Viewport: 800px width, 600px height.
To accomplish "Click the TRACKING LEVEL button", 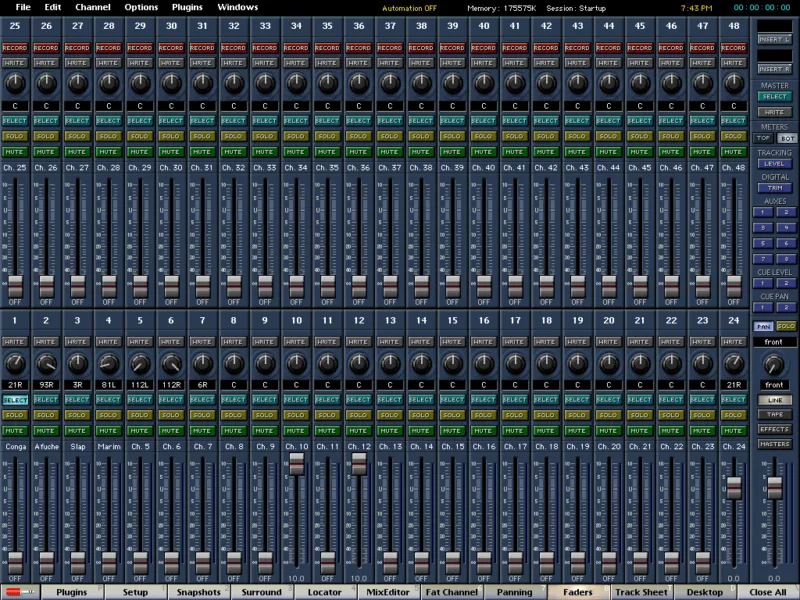I will coord(774,164).
